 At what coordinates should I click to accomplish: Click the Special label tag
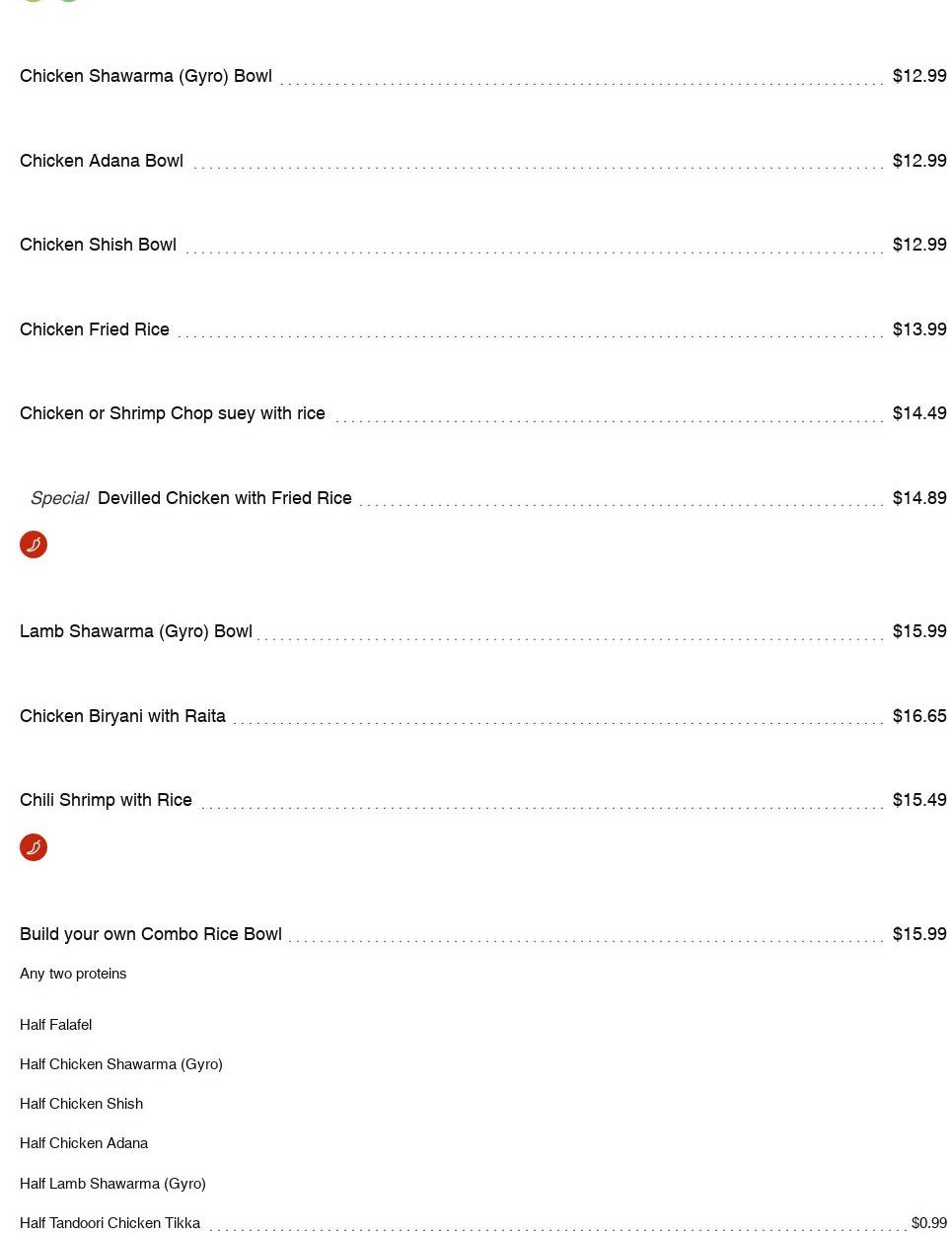pos(59,498)
